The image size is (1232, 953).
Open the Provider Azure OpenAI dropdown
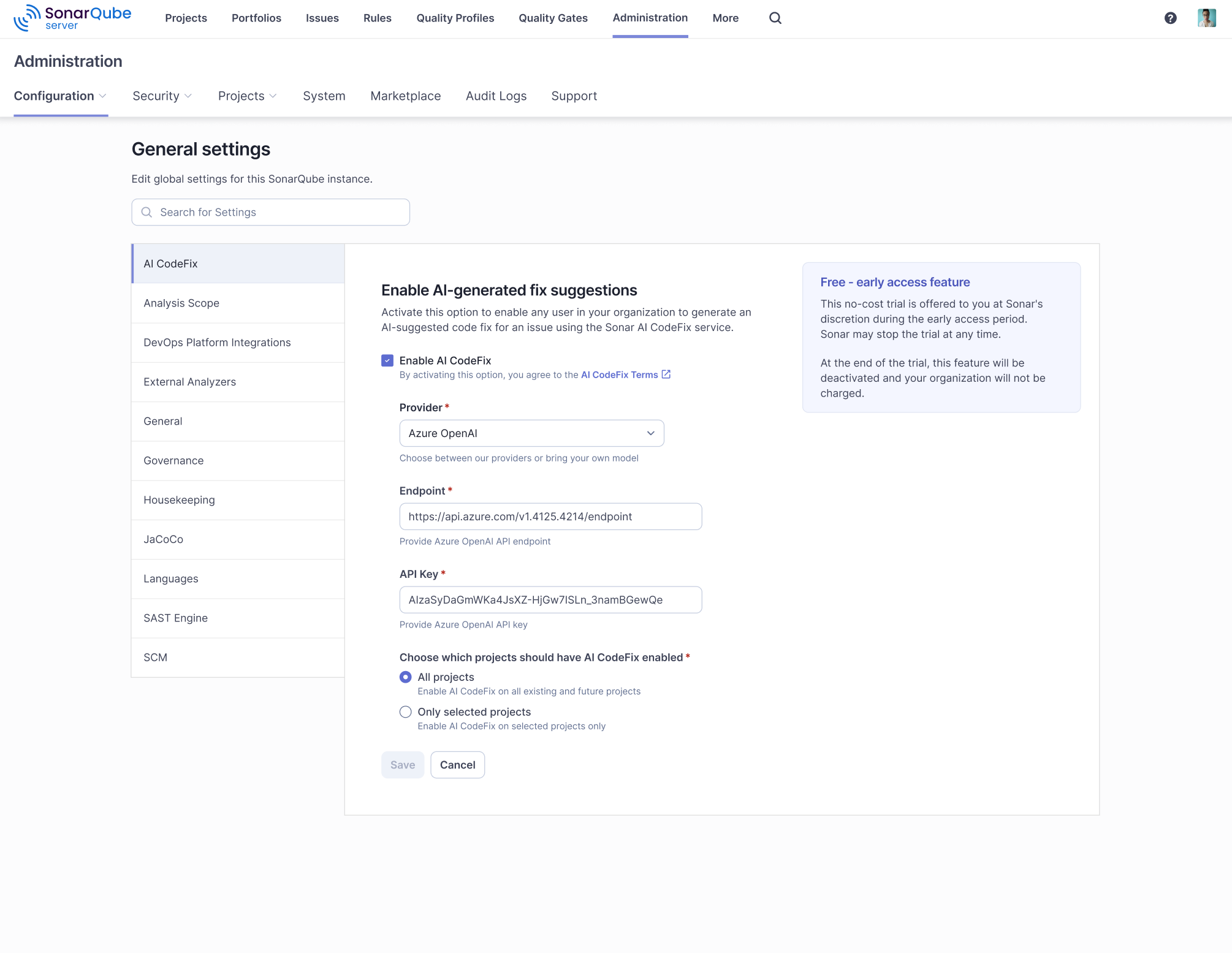tap(531, 433)
